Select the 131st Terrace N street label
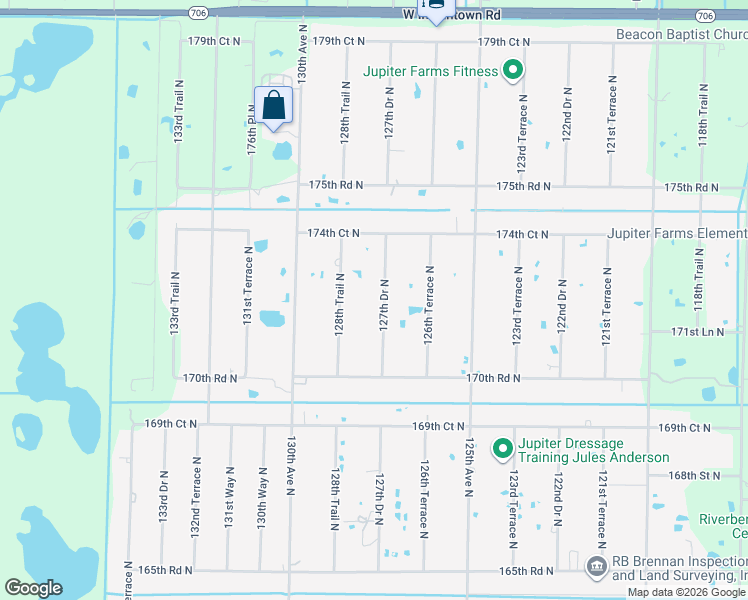Screen dimensions: 748x600 [248, 286]
